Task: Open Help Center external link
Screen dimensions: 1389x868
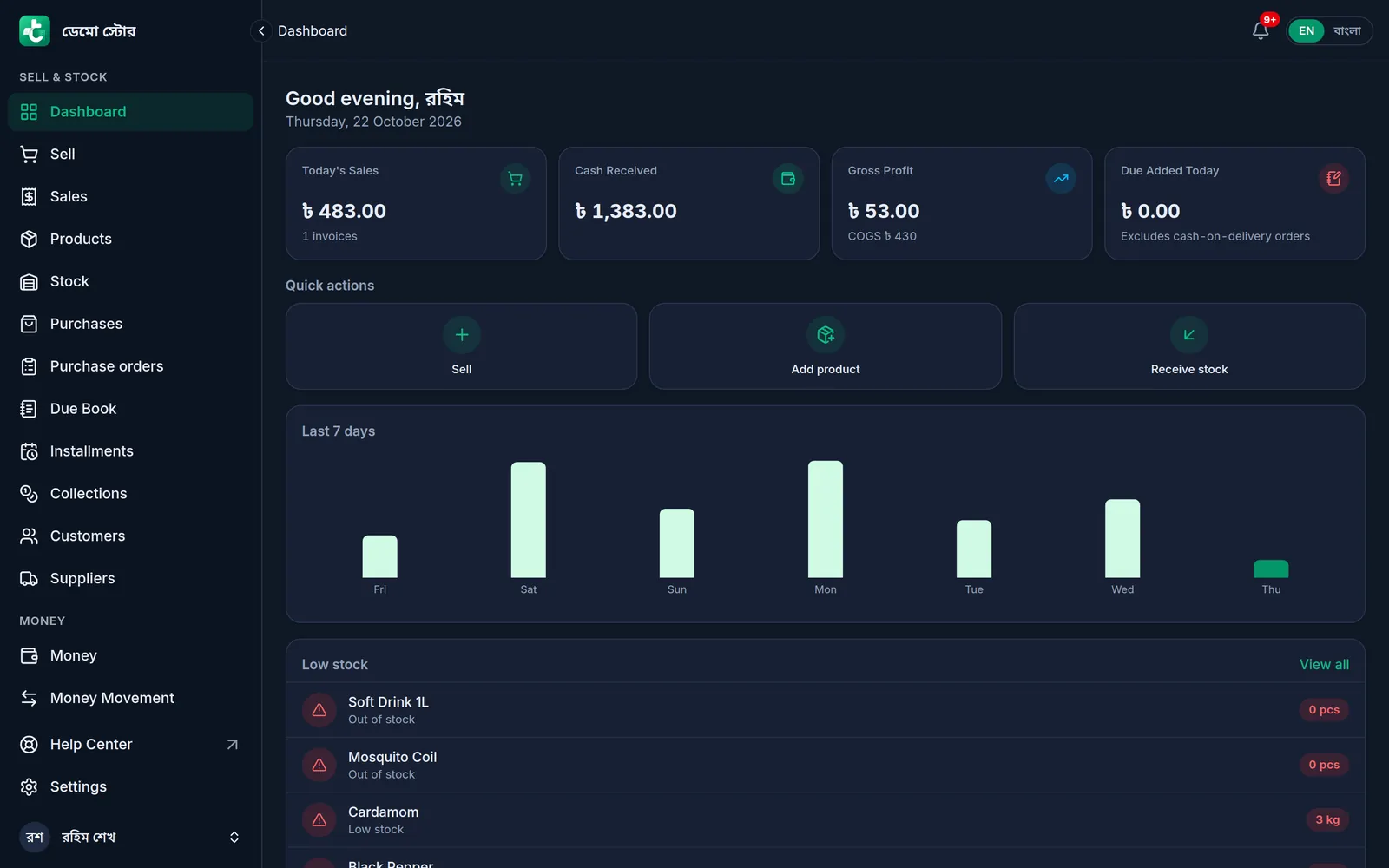Action: coord(130,745)
